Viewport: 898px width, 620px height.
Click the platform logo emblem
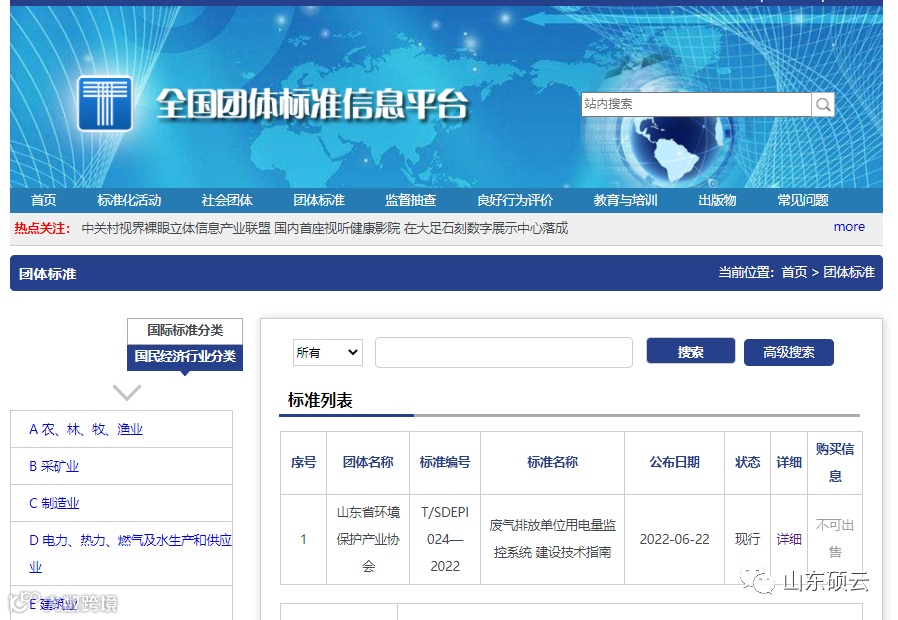click(105, 104)
